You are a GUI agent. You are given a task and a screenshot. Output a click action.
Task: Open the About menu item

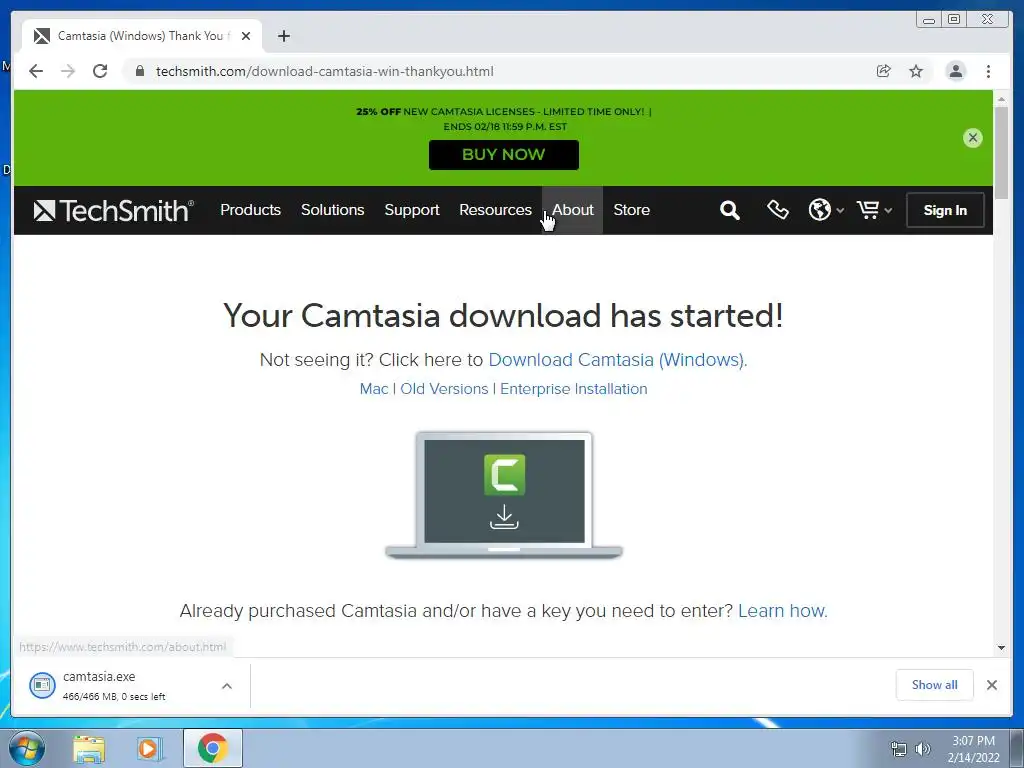coord(573,210)
